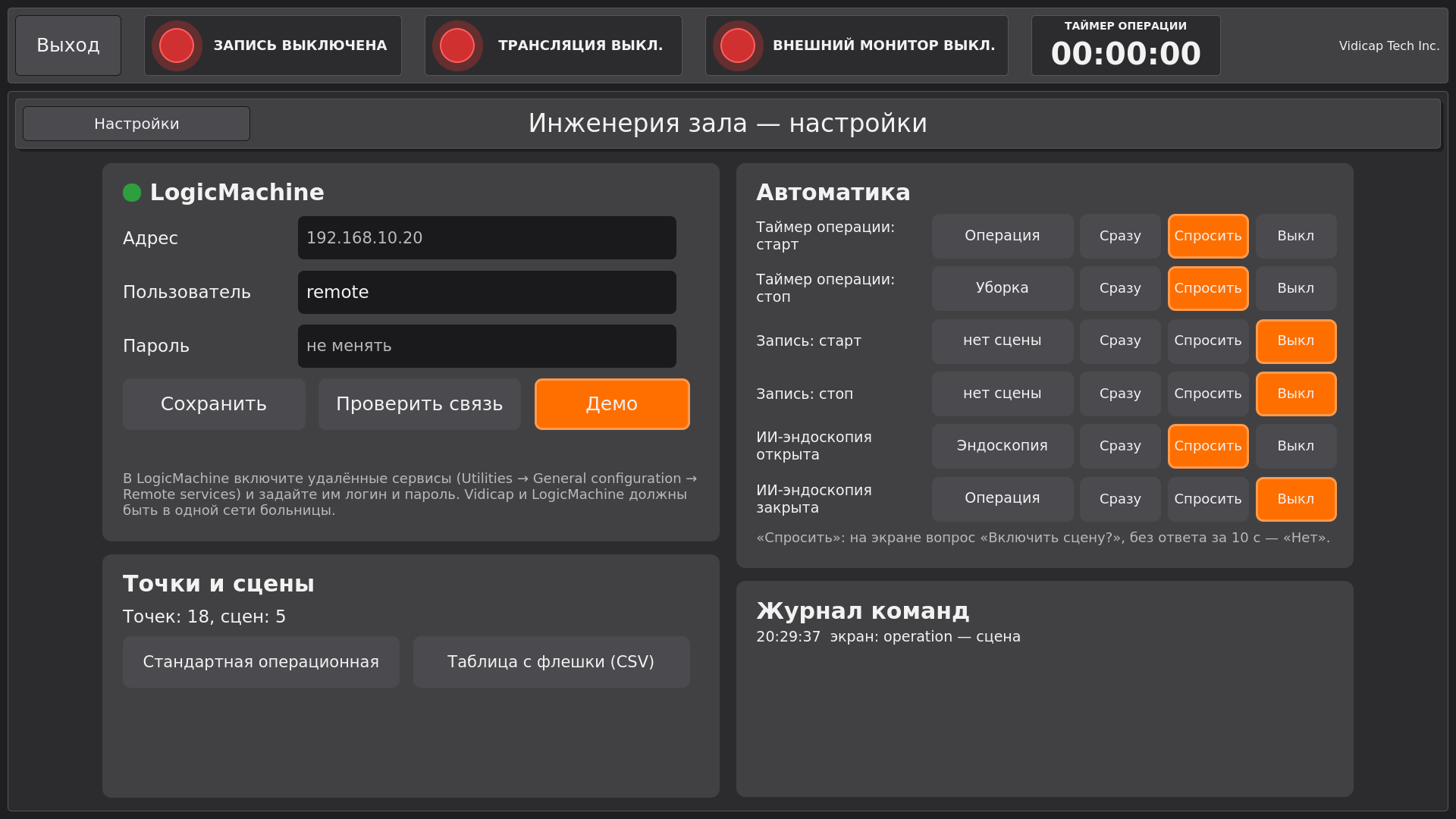Click Vidicap Tech Inc. label

pos(1389,45)
